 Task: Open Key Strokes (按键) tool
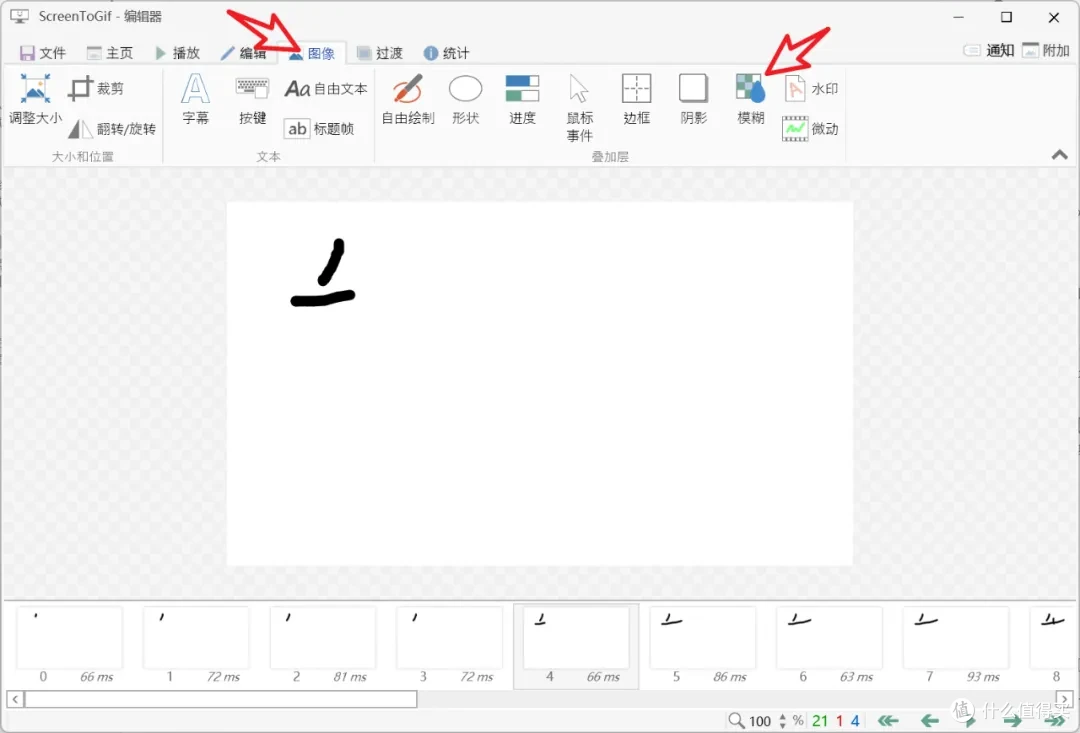[x=253, y=100]
